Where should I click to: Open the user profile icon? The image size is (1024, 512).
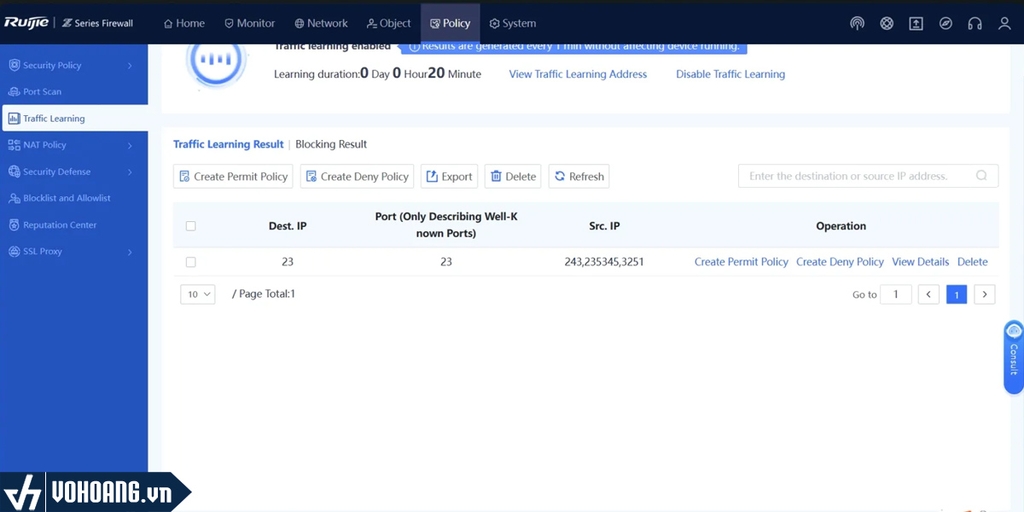click(x=1004, y=24)
